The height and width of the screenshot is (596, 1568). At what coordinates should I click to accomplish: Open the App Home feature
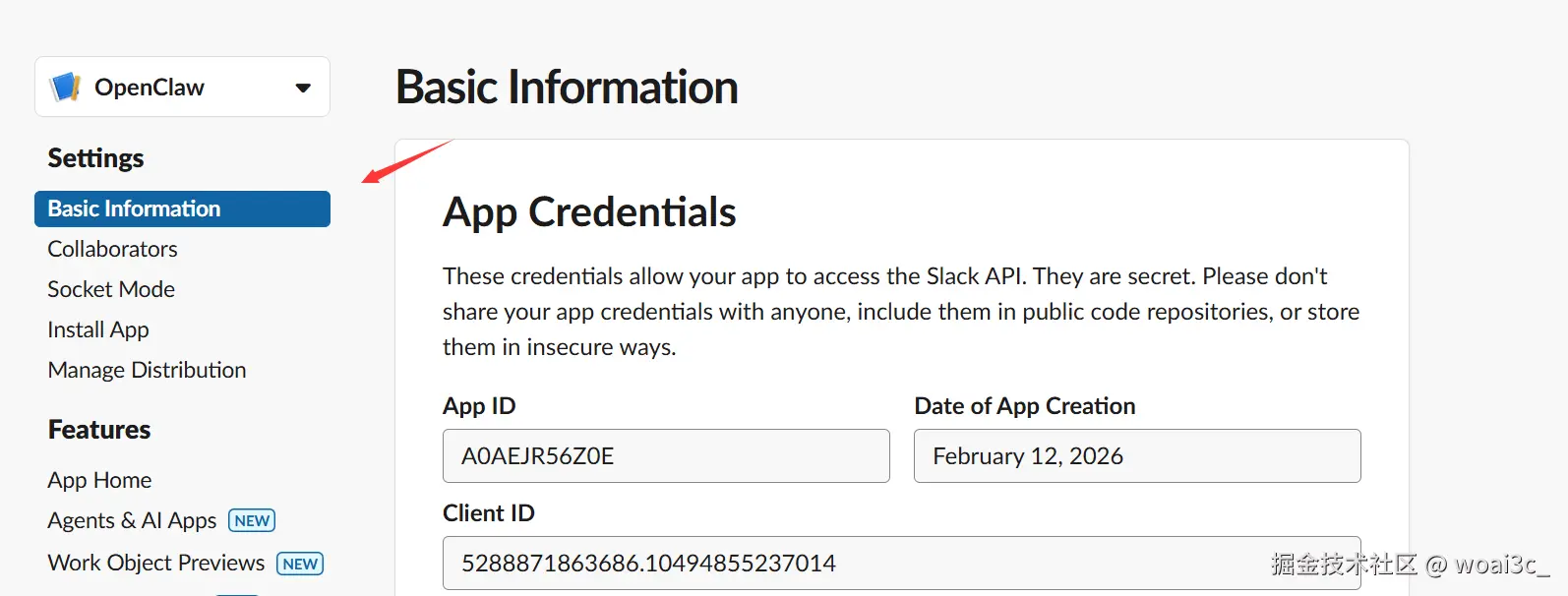click(x=99, y=481)
